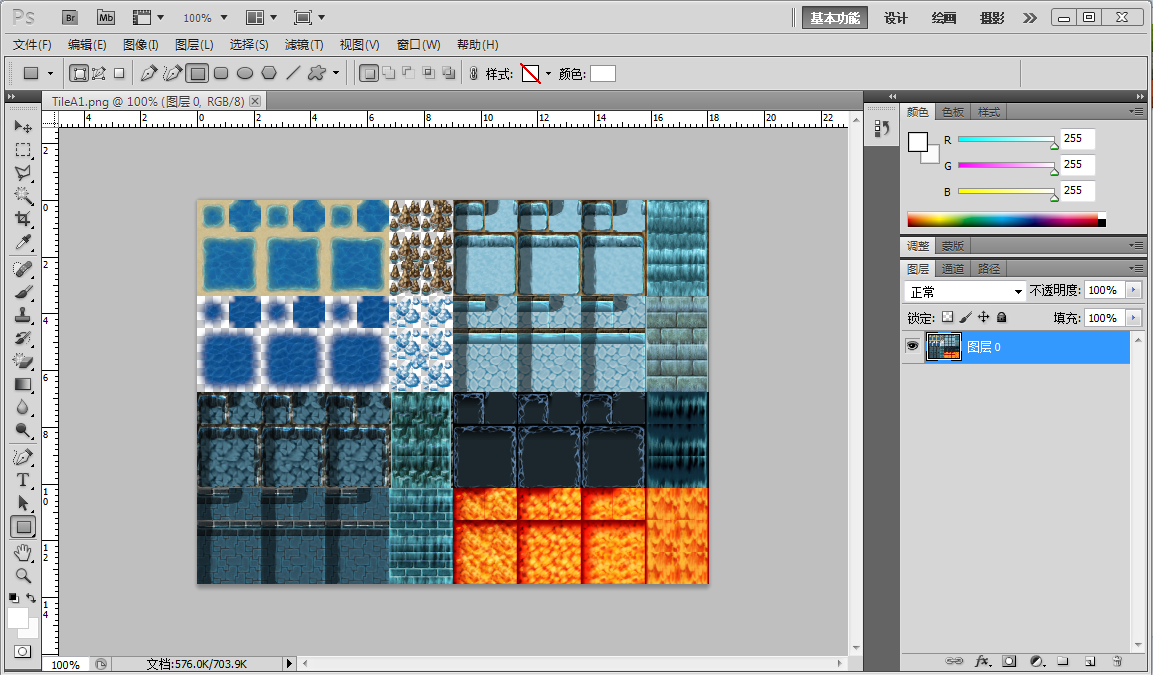The width and height of the screenshot is (1153, 675).
Task: Toggle lock position for the layer
Action: [983, 317]
